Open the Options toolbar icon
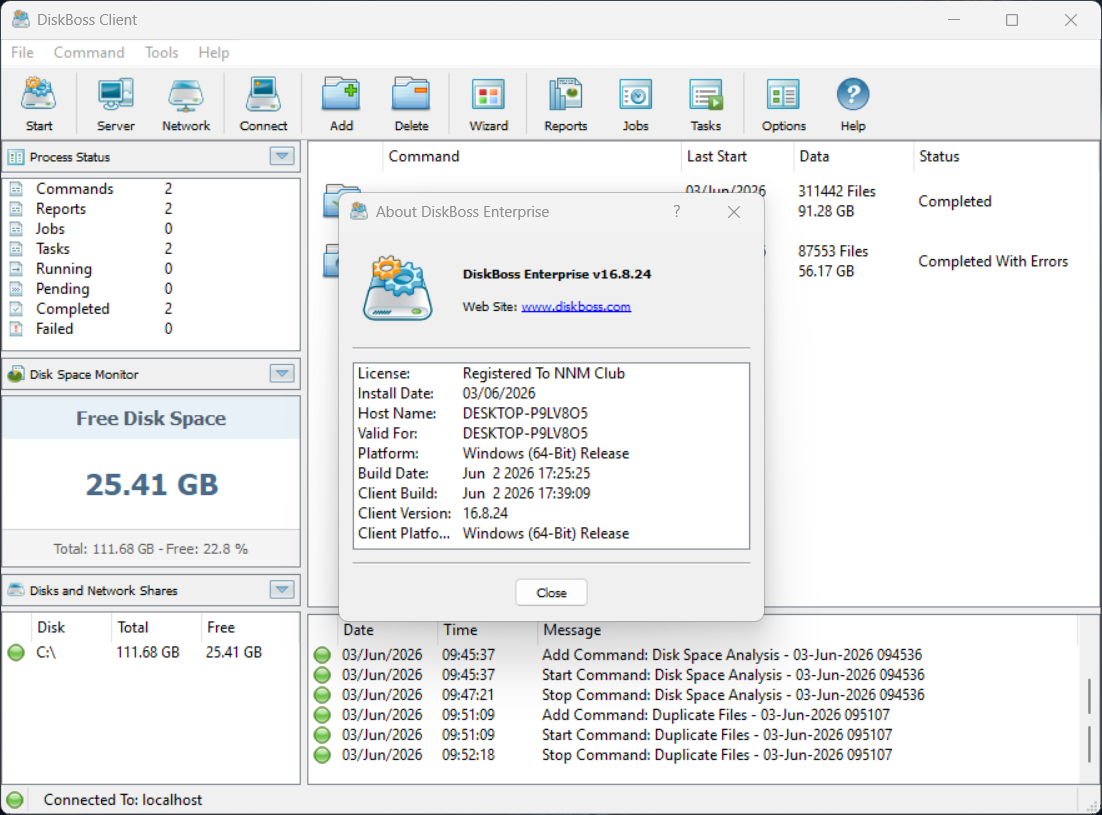 pyautogui.click(x=783, y=95)
